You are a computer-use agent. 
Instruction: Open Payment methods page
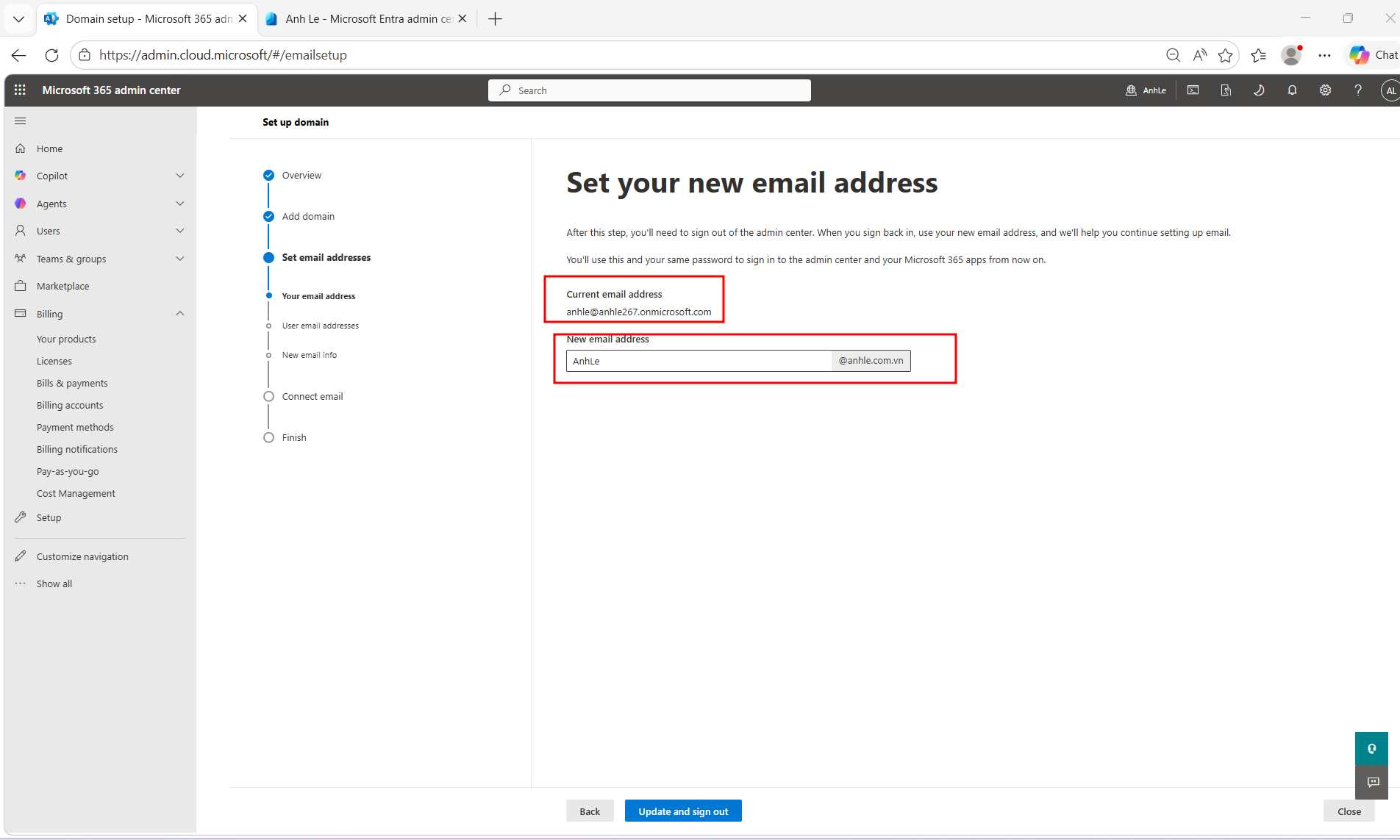pos(75,427)
